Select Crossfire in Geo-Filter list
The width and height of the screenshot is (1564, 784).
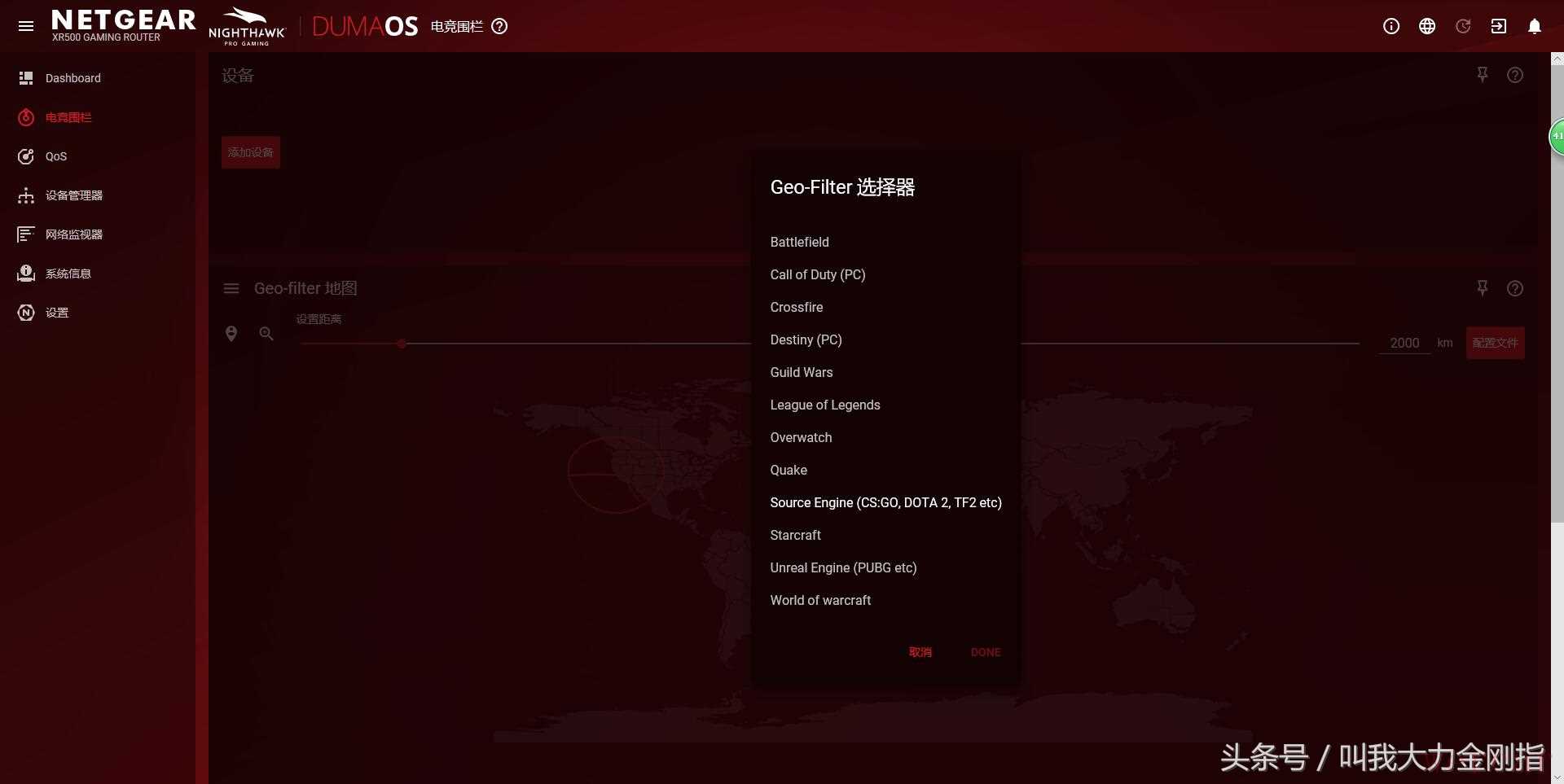coord(886,307)
